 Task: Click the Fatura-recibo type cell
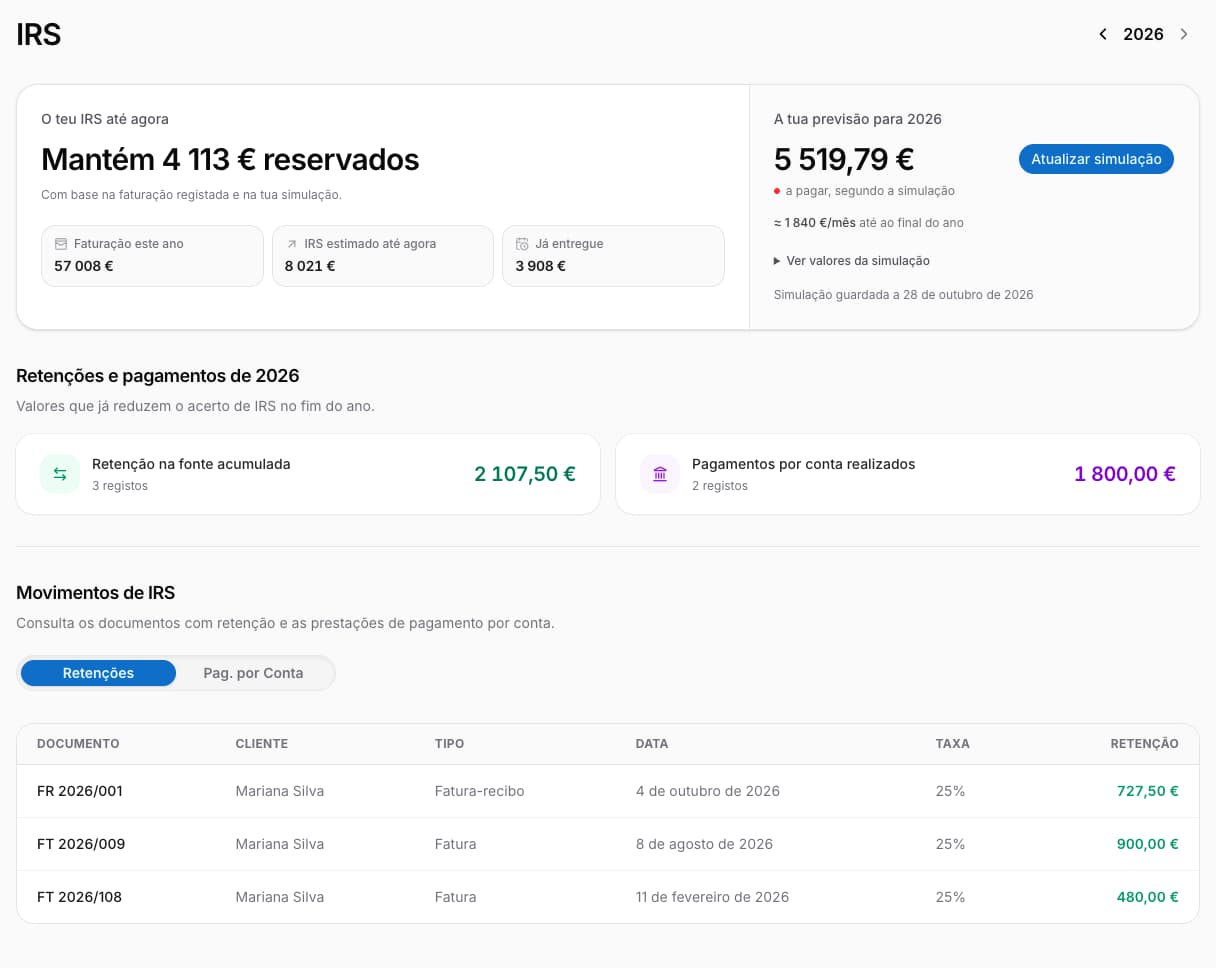click(479, 791)
